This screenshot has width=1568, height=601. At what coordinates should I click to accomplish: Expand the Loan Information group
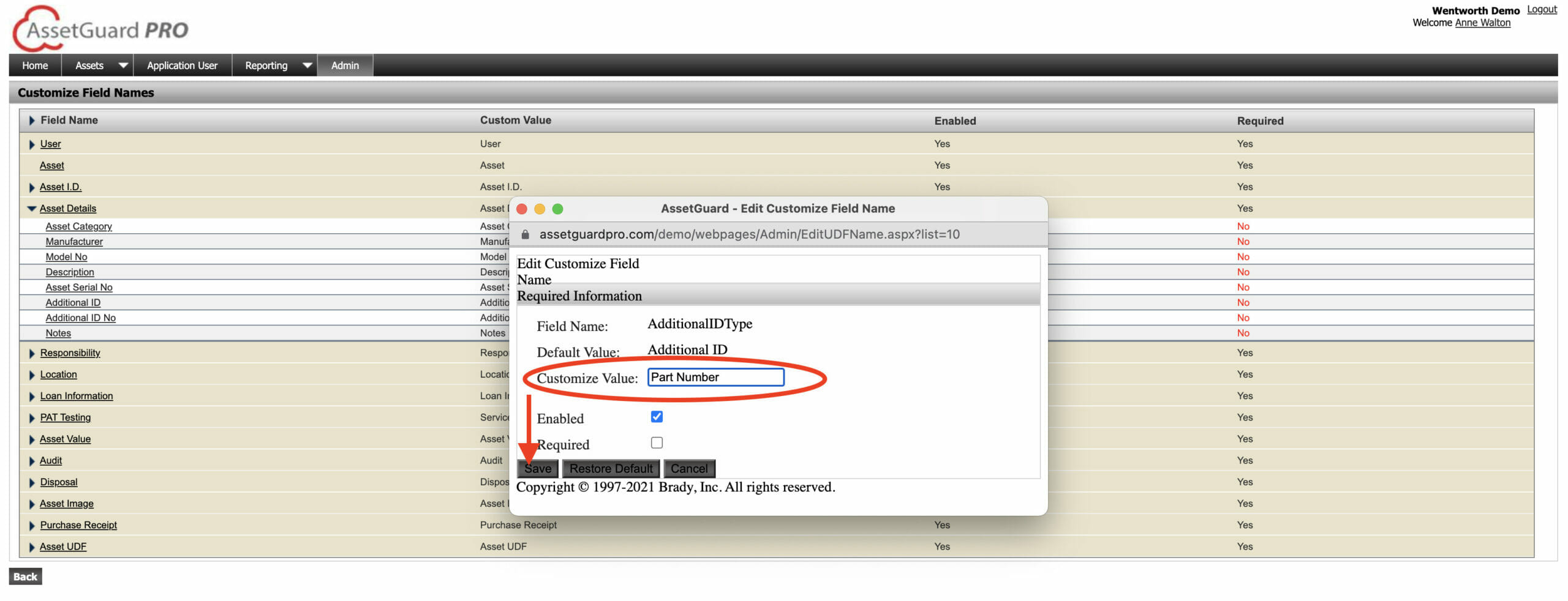[32, 397]
